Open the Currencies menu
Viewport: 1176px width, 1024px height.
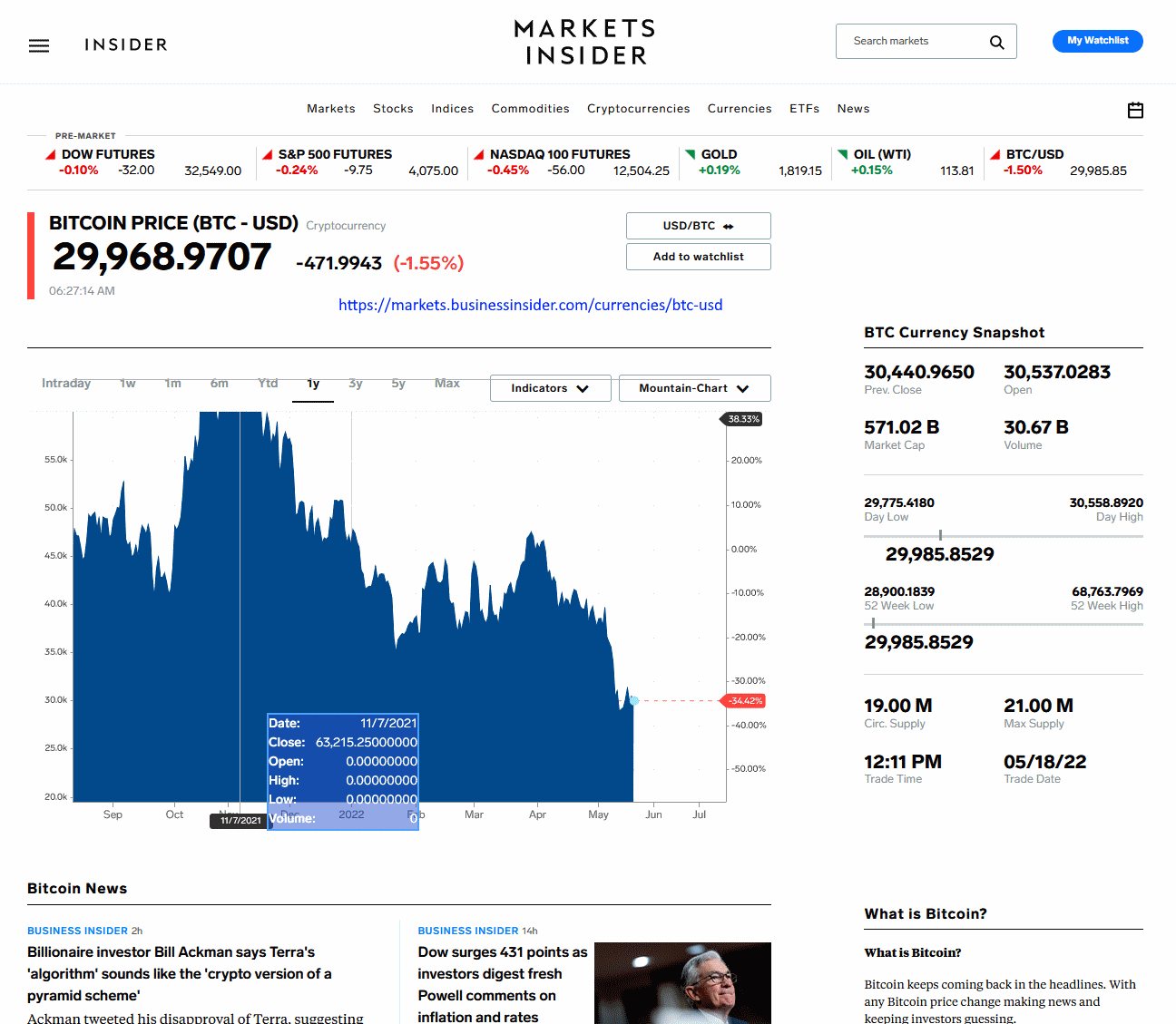pyautogui.click(x=740, y=109)
